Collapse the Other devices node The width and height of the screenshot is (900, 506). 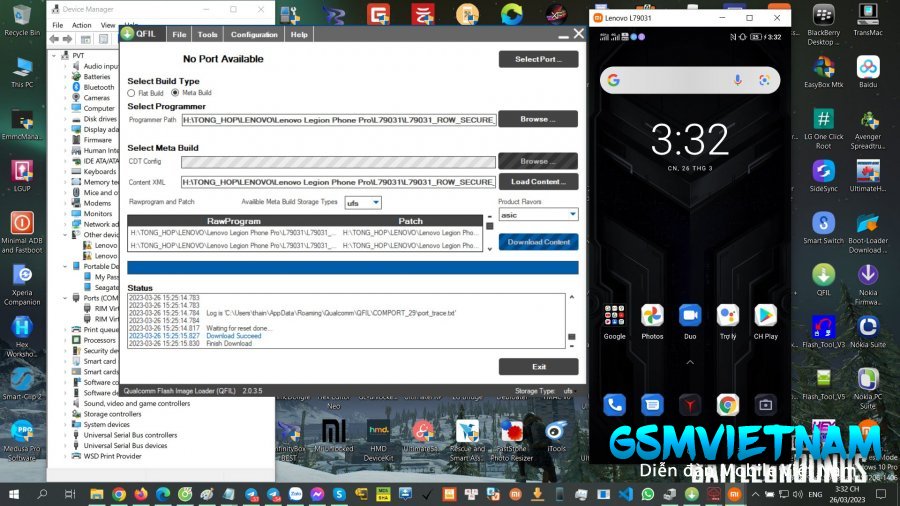[x=65, y=235]
